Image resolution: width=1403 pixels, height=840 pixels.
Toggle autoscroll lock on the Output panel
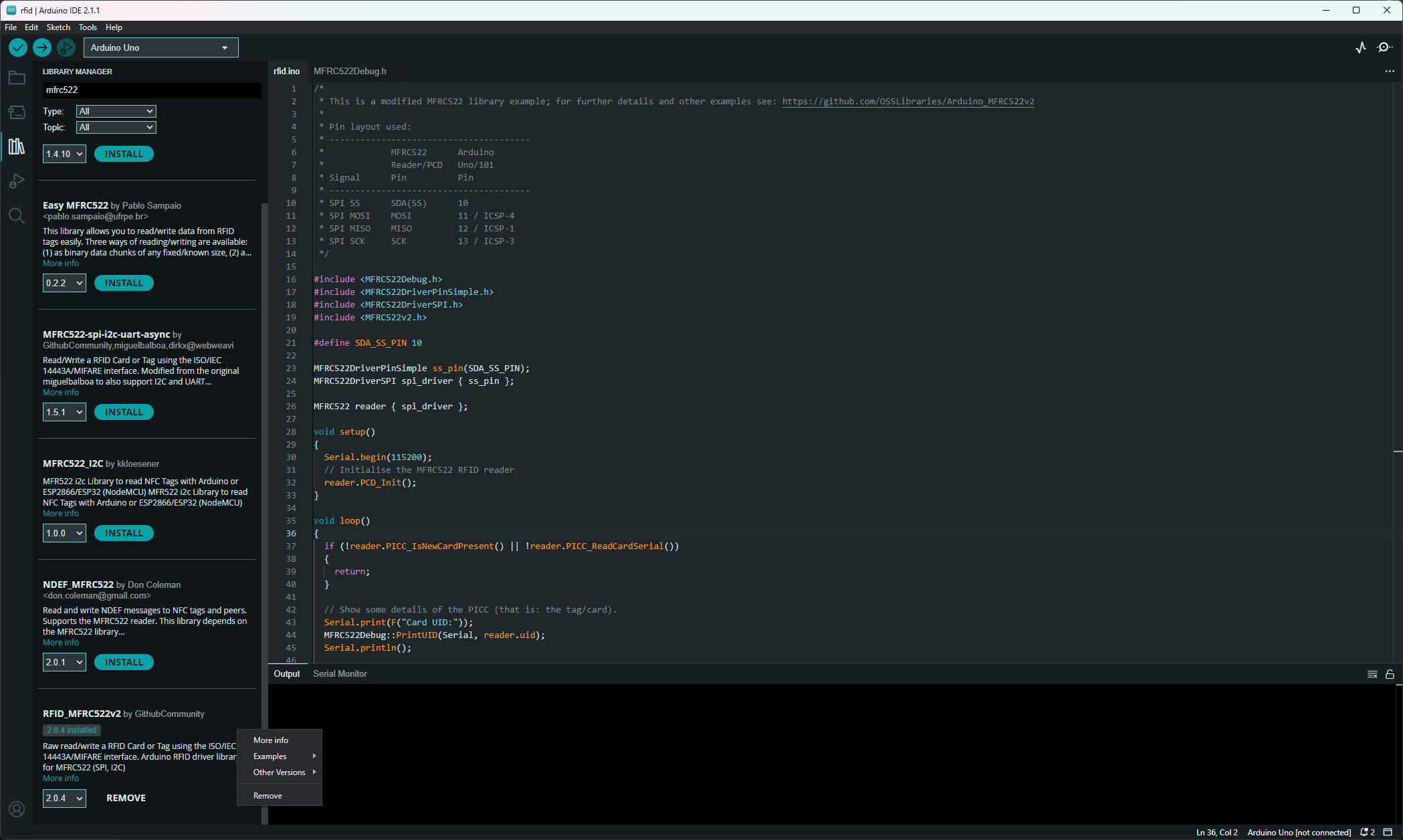[1390, 674]
